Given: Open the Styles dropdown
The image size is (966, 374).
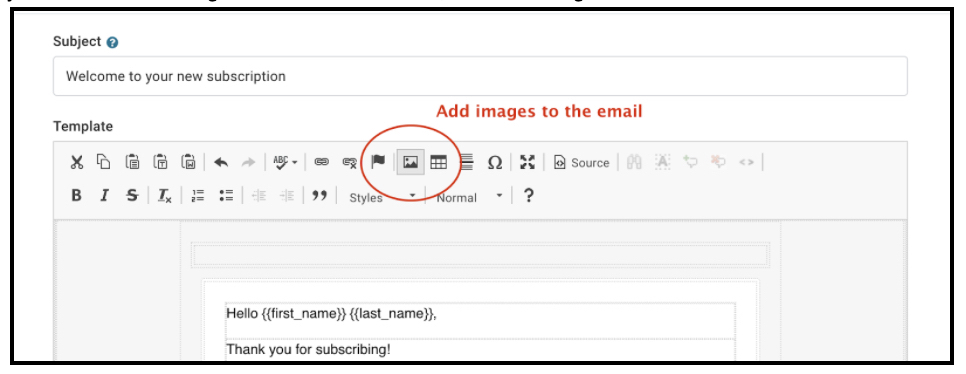Looking at the screenshot, I should (382, 197).
